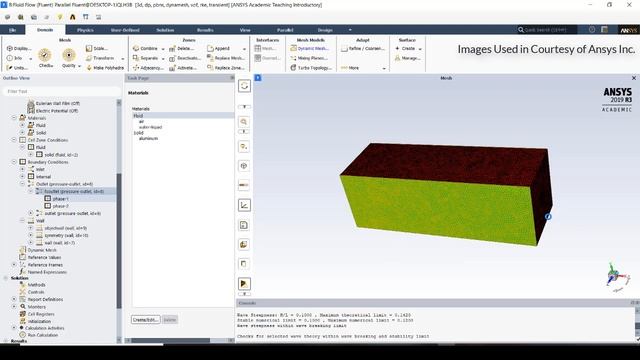Open the Surface Create dropdown

[420, 49]
